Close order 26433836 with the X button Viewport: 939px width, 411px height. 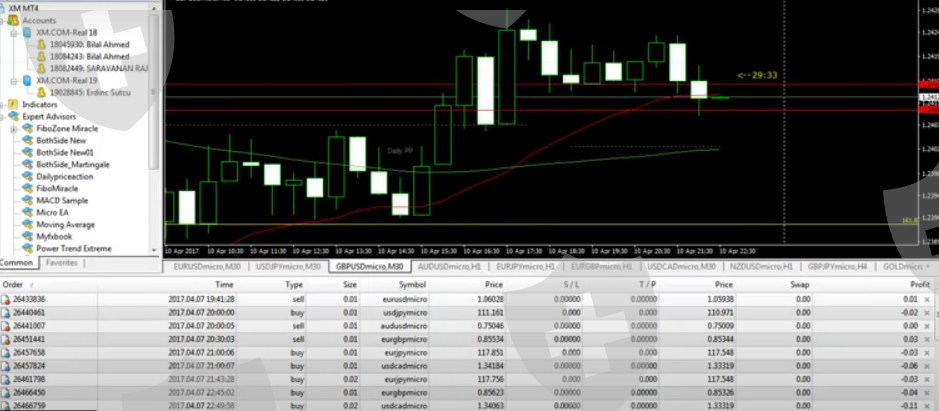[x=927, y=299]
